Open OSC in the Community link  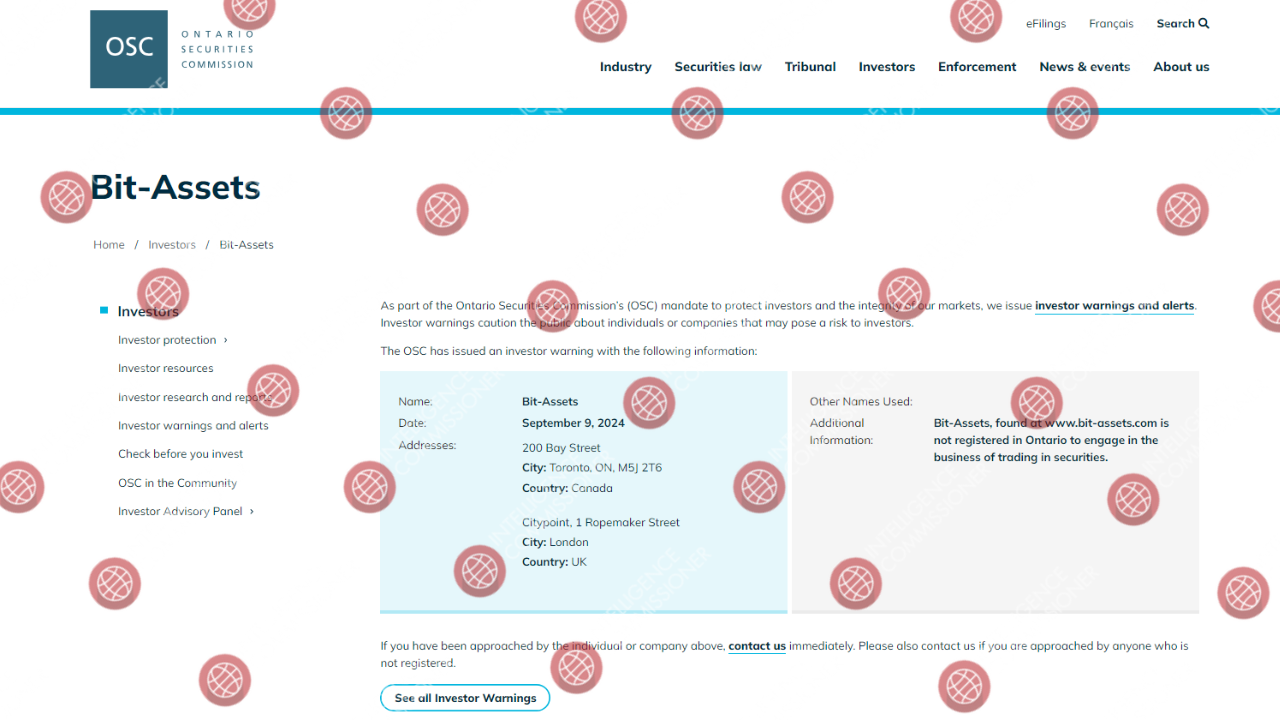click(178, 483)
